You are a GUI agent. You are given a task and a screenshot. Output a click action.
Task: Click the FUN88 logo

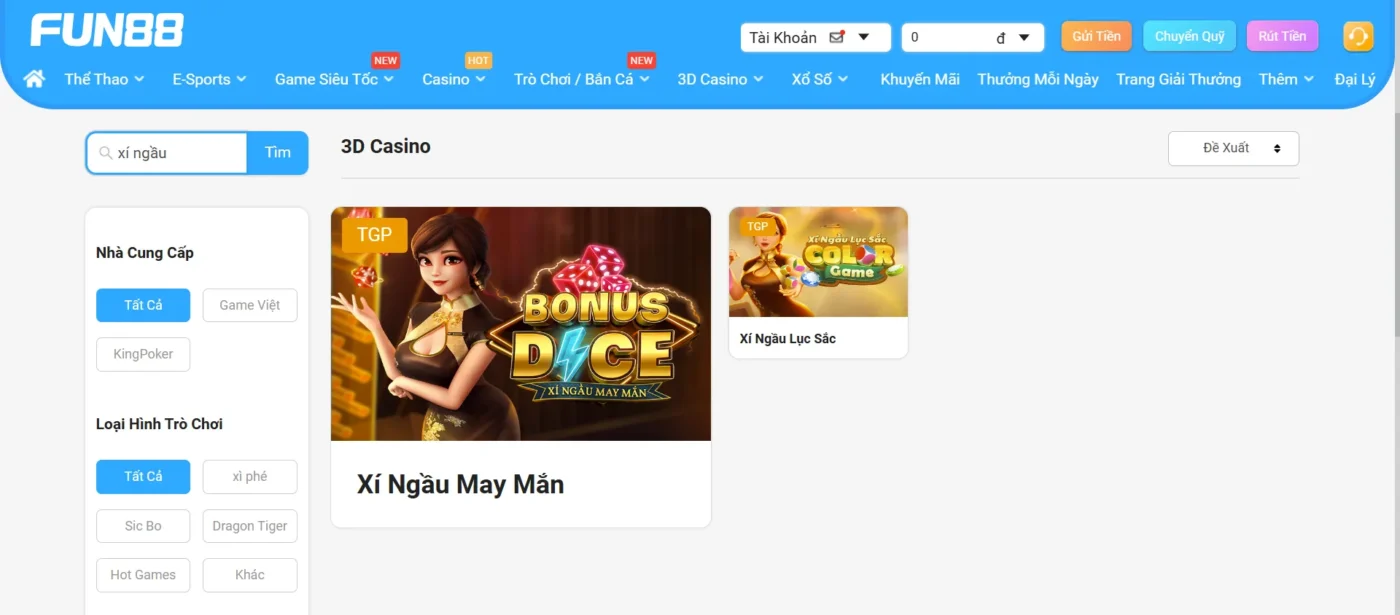pyautogui.click(x=107, y=30)
